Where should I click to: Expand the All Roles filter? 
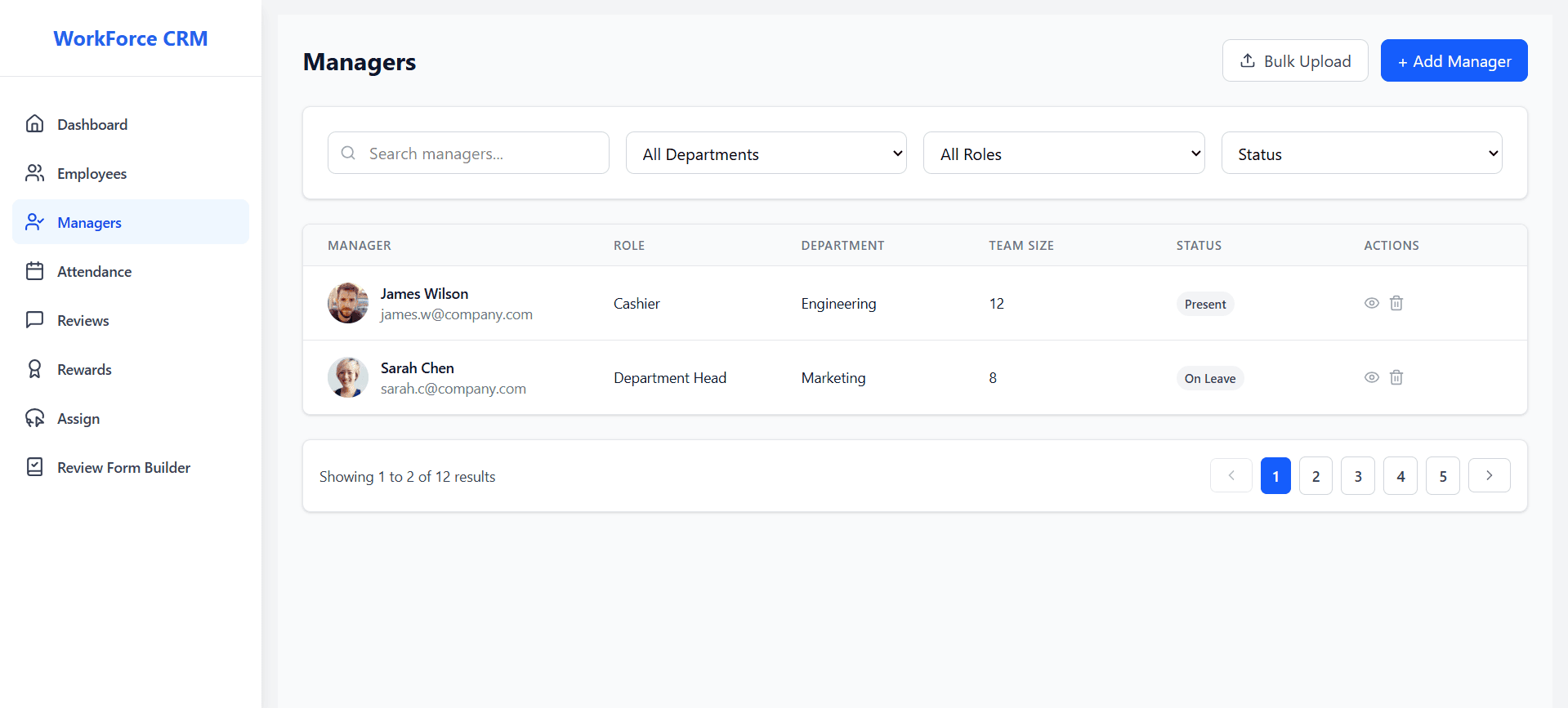1063,154
